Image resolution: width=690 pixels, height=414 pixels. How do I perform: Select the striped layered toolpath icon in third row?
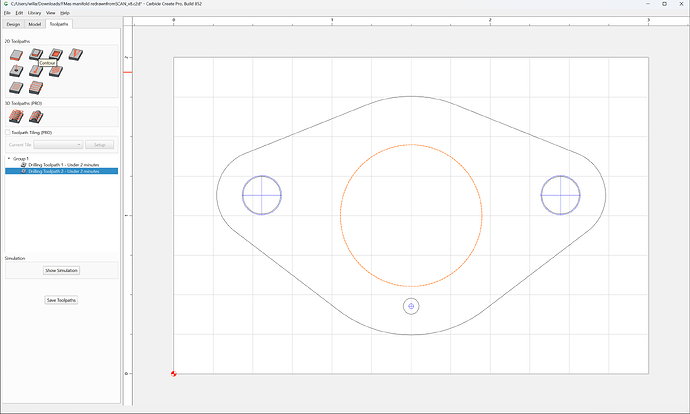36,88
